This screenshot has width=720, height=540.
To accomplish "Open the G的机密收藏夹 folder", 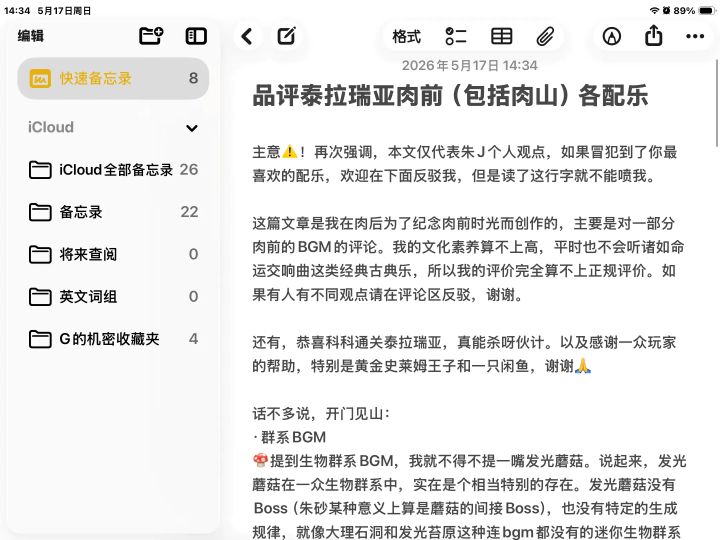I will point(113,339).
